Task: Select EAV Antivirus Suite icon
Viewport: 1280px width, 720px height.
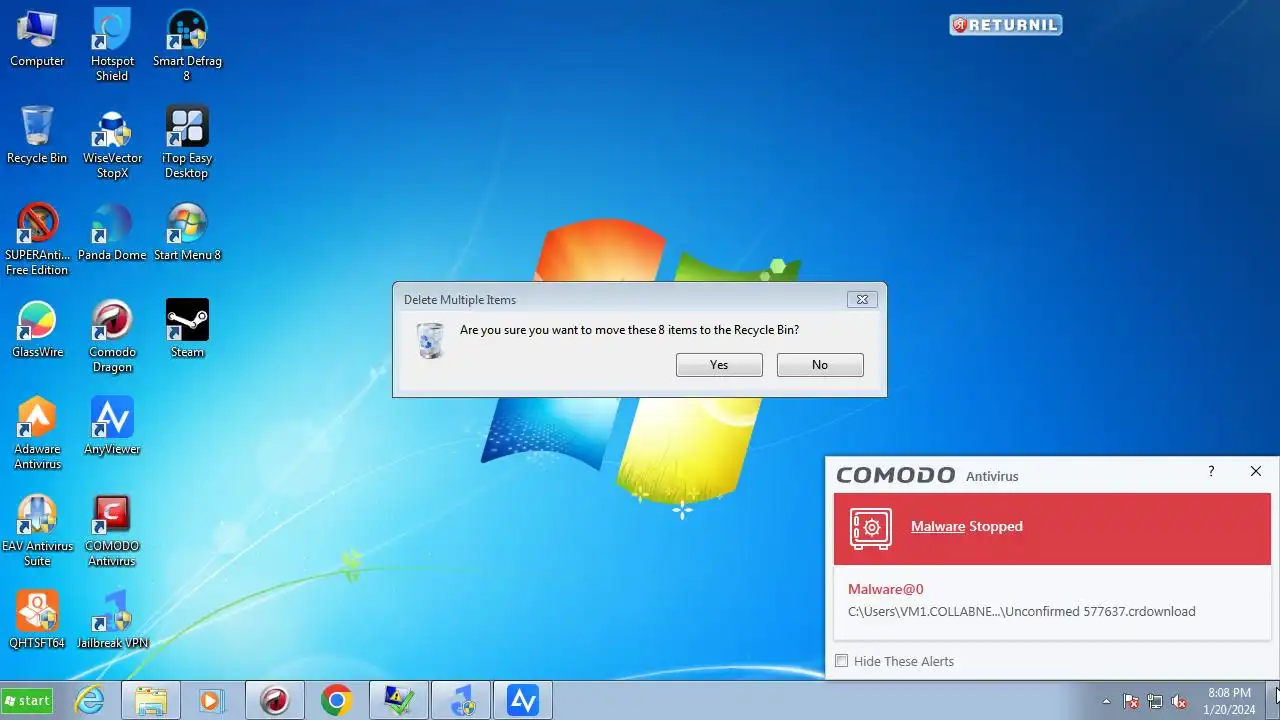Action: (x=37, y=530)
